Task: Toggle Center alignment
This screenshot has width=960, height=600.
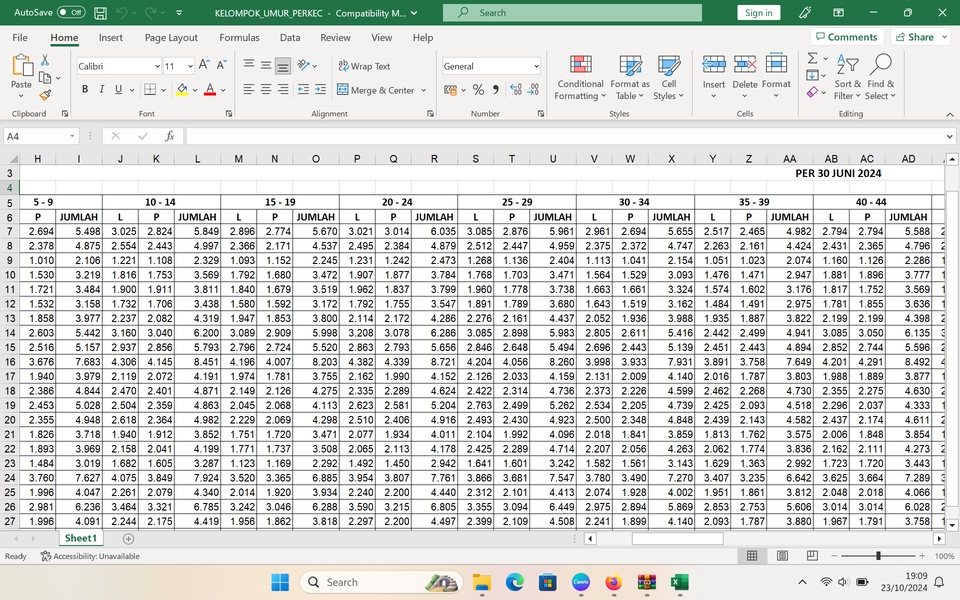Action: click(x=266, y=89)
